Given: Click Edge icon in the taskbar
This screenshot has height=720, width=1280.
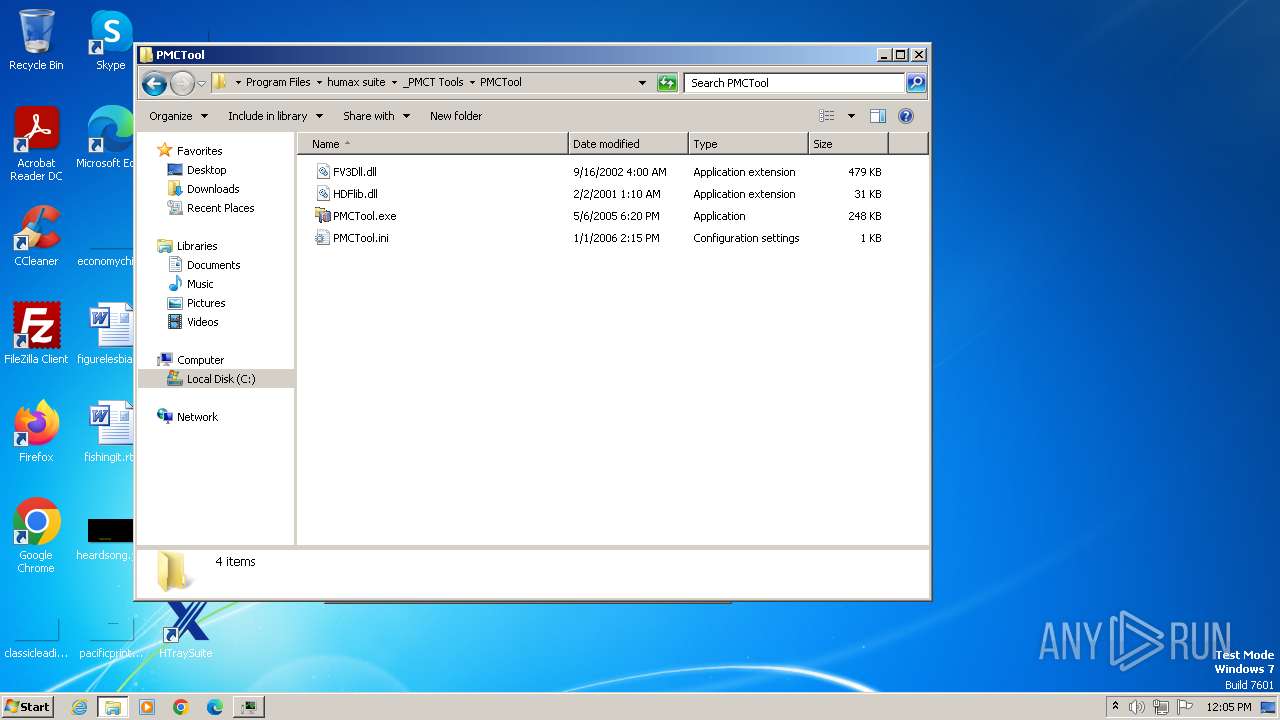Looking at the screenshot, I should click(215, 707).
